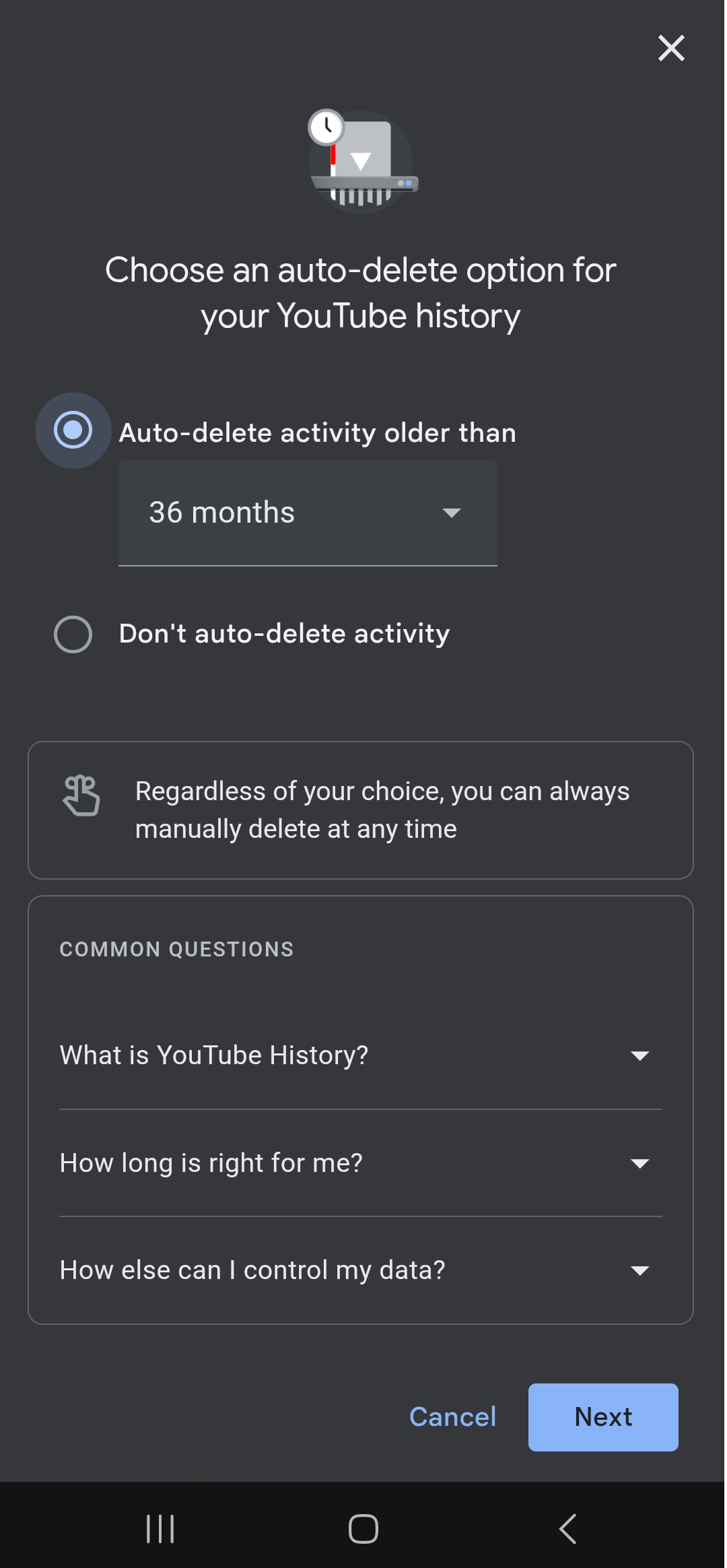Screen dimensions: 727x1568
Task: Open the 36 months duration dropdown
Action: coord(307,513)
